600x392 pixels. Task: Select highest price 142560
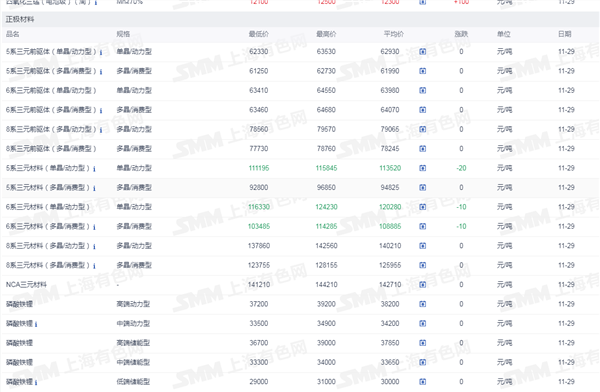[x=326, y=246]
